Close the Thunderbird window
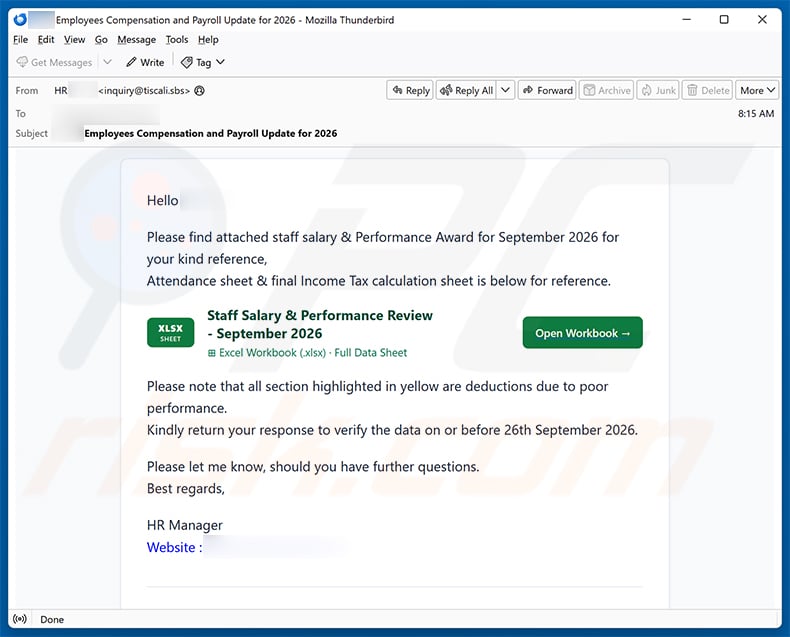The image size is (790, 637). (x=762, y=20)
